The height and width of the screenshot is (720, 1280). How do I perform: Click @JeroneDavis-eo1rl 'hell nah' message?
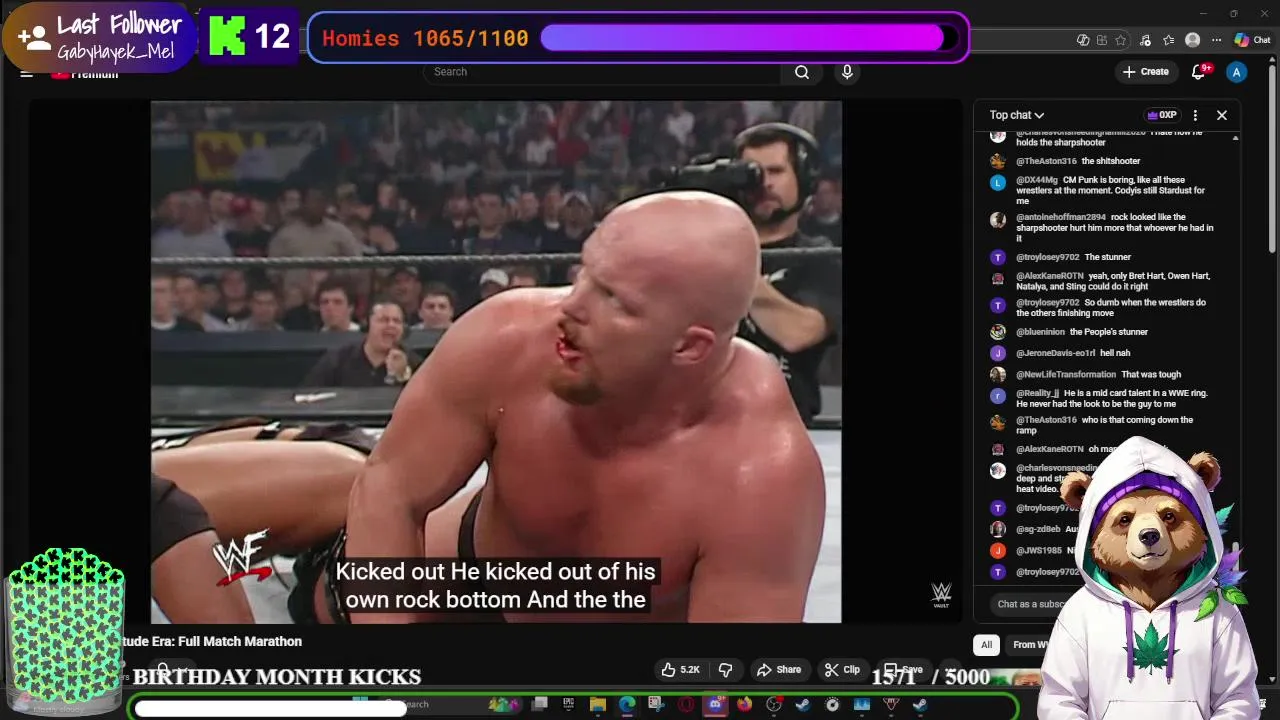pos(1073,353)
